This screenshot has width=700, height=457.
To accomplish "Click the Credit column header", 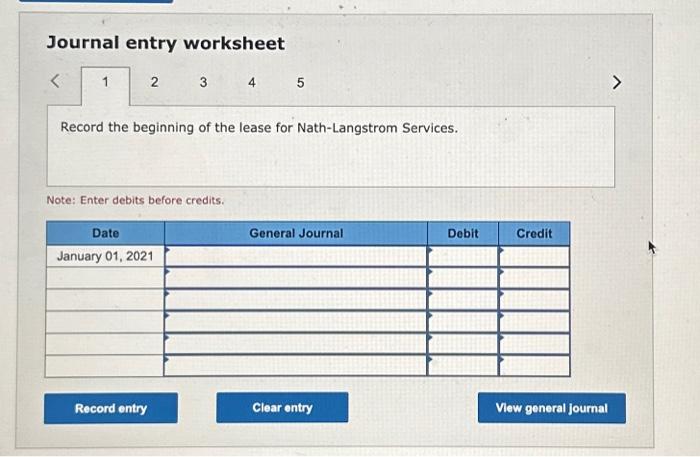I will coord(534,233).
